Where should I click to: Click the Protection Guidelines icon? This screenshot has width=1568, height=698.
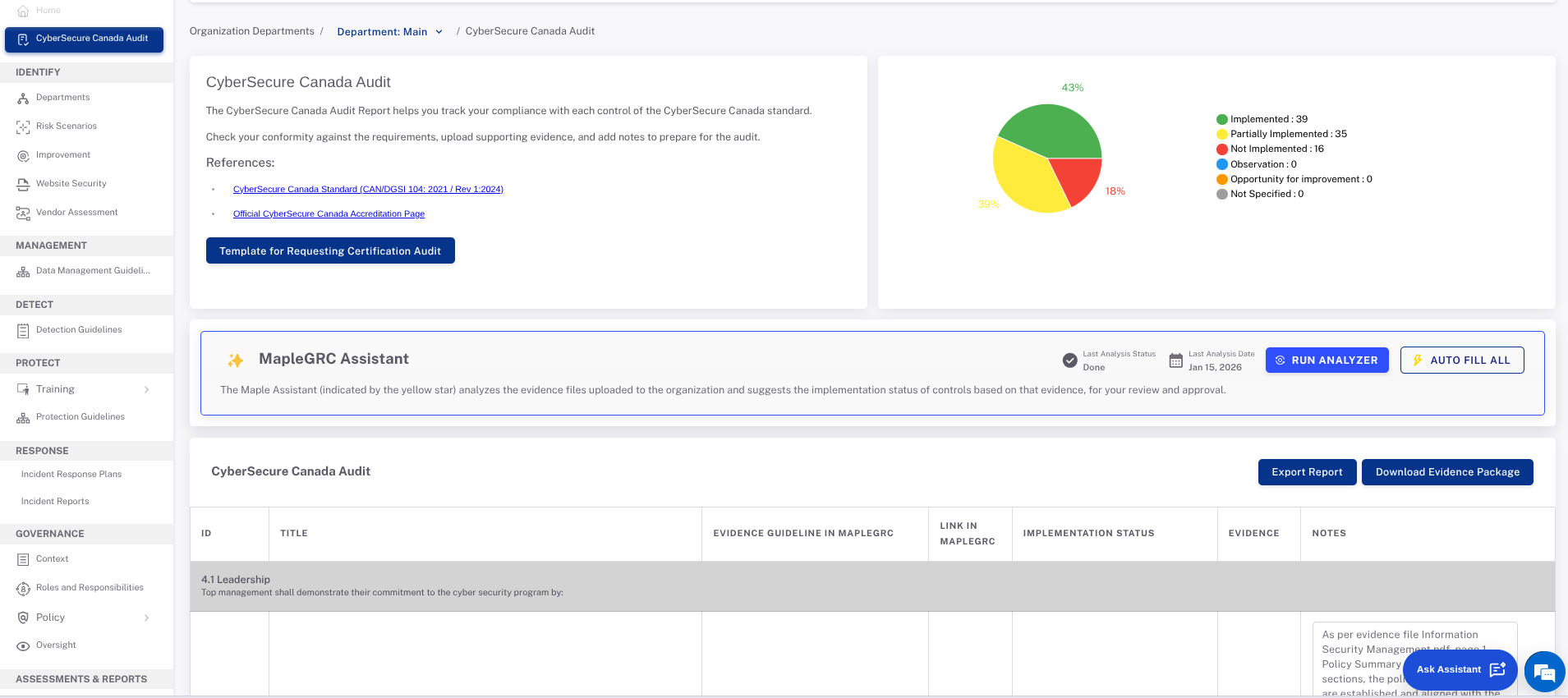point(23,417)
